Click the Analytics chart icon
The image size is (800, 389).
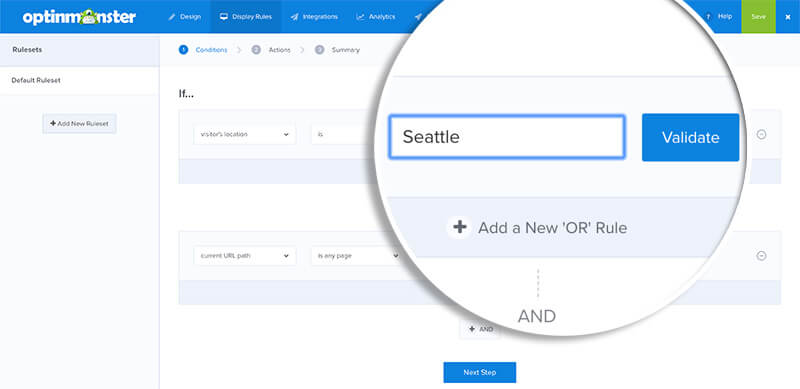coord(361,17)
